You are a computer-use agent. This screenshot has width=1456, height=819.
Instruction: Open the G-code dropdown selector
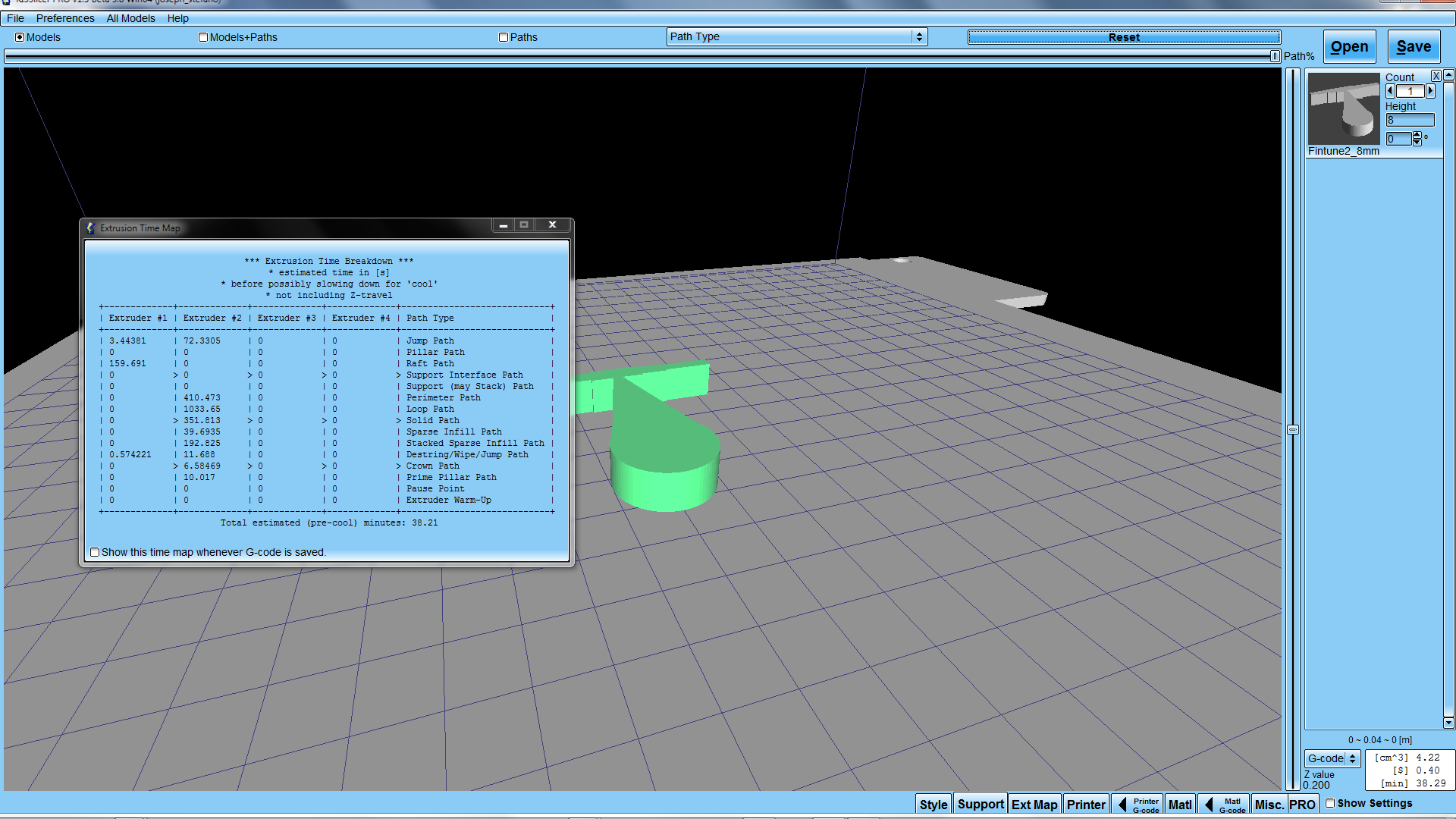point(1332,758)
